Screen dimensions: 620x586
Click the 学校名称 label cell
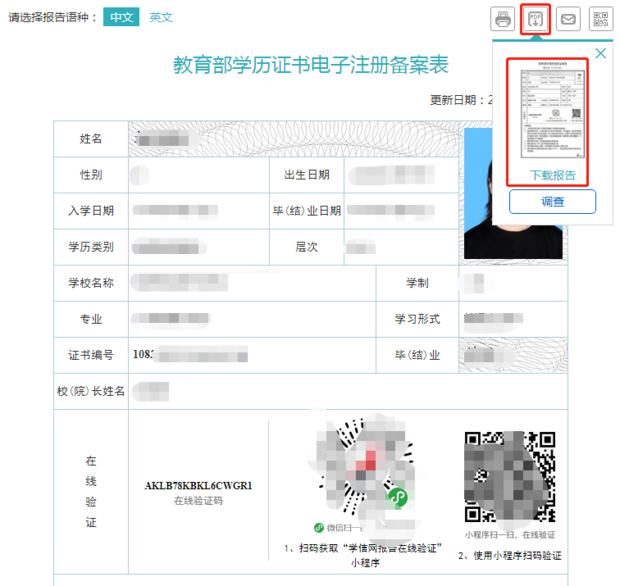91,283
